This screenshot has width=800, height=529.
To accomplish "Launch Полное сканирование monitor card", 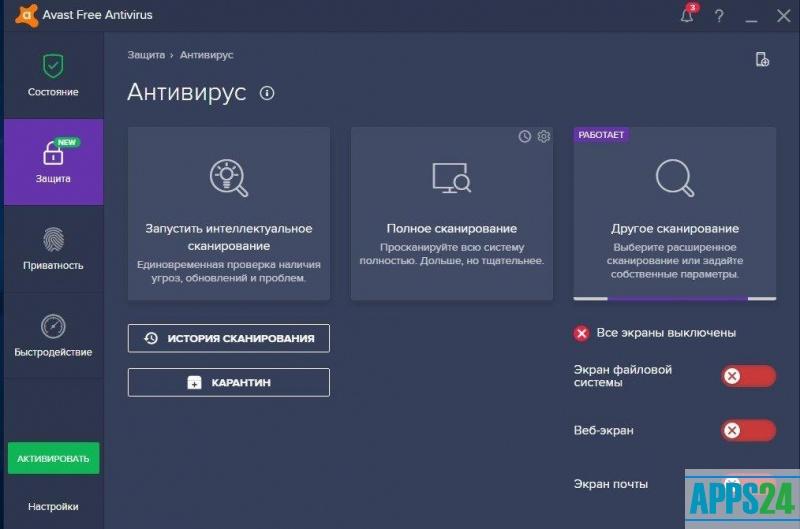I will pos(452,213).
